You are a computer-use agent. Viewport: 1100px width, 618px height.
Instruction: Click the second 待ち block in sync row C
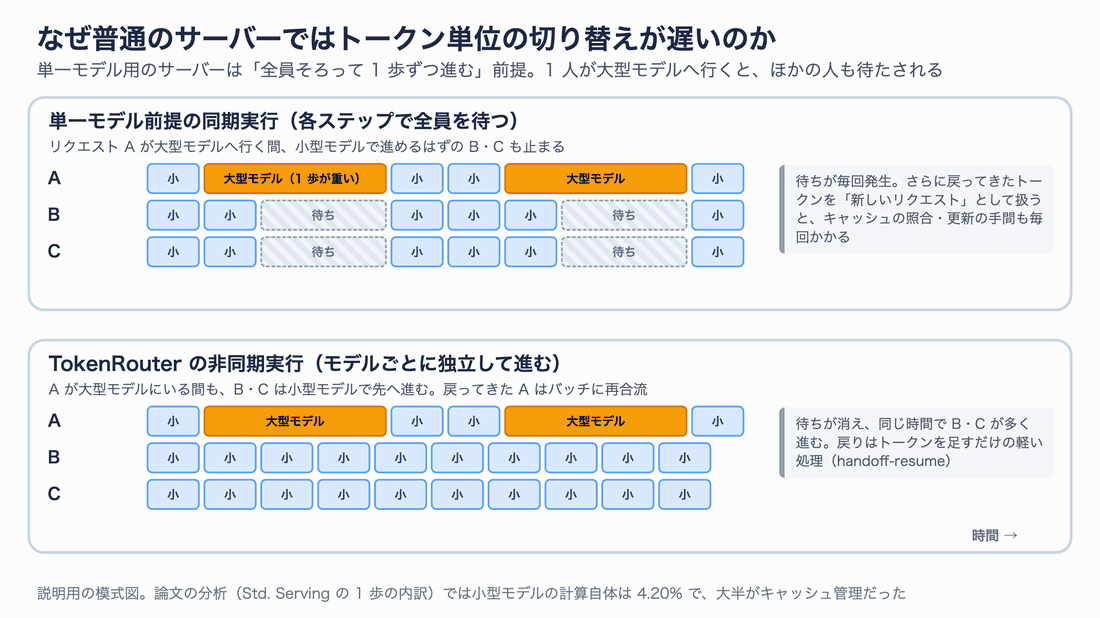[624, 252]
